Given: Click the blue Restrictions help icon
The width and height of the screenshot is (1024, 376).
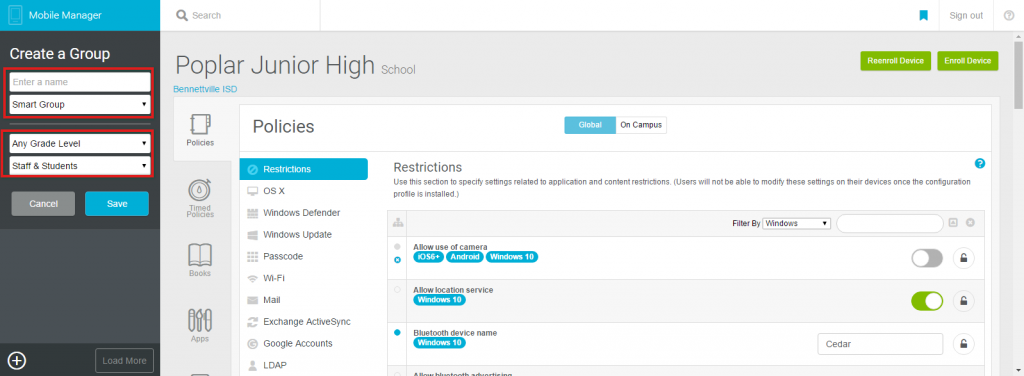Looking at the screenshot, I should [980, 164].
